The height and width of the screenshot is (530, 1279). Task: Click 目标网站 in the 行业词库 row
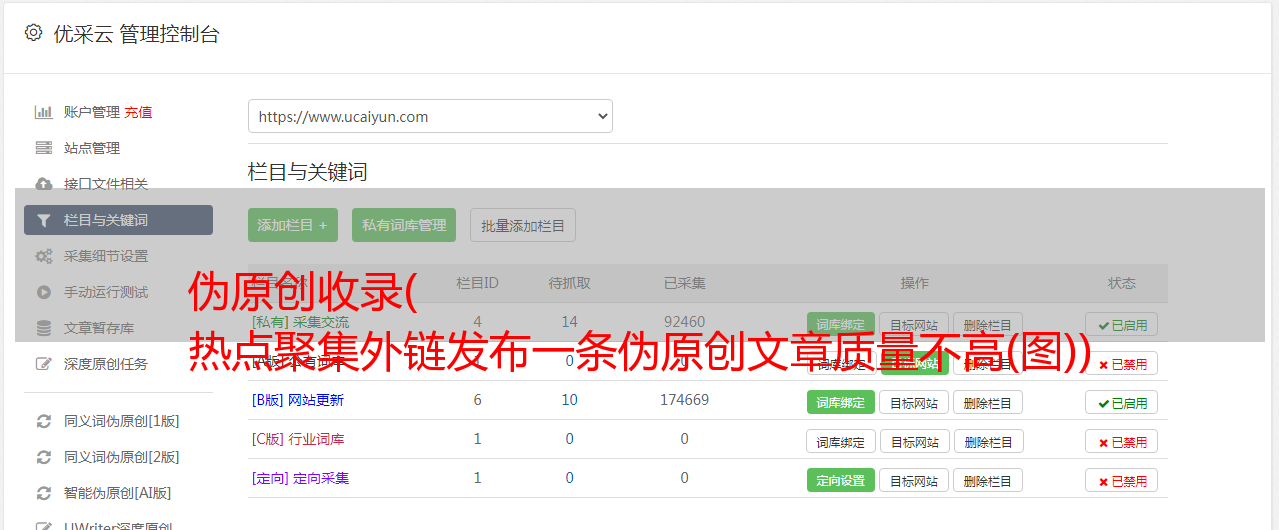tap(914, 441)
